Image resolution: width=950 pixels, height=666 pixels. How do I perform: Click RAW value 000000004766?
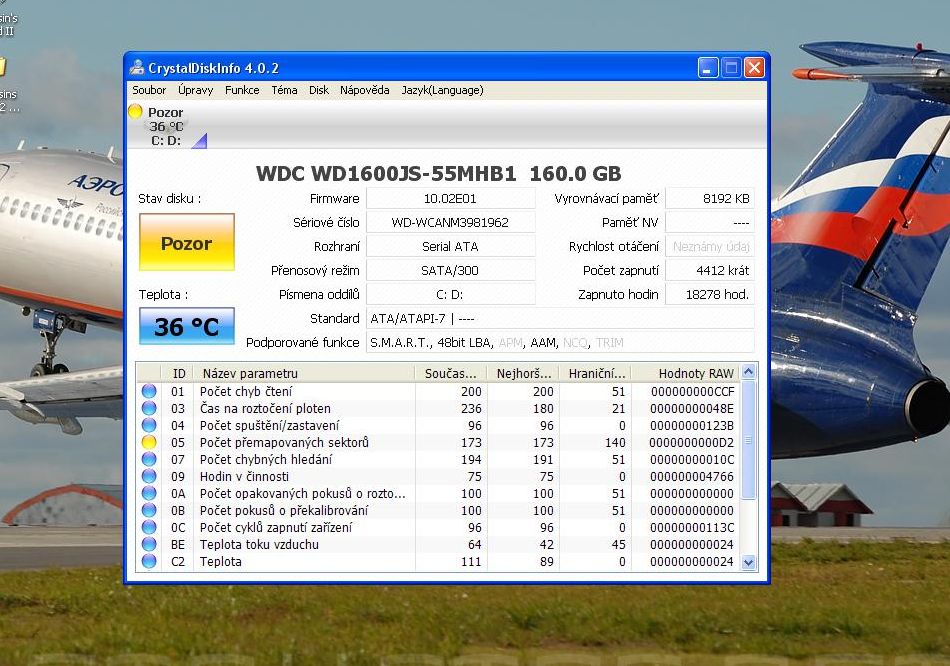691,476
